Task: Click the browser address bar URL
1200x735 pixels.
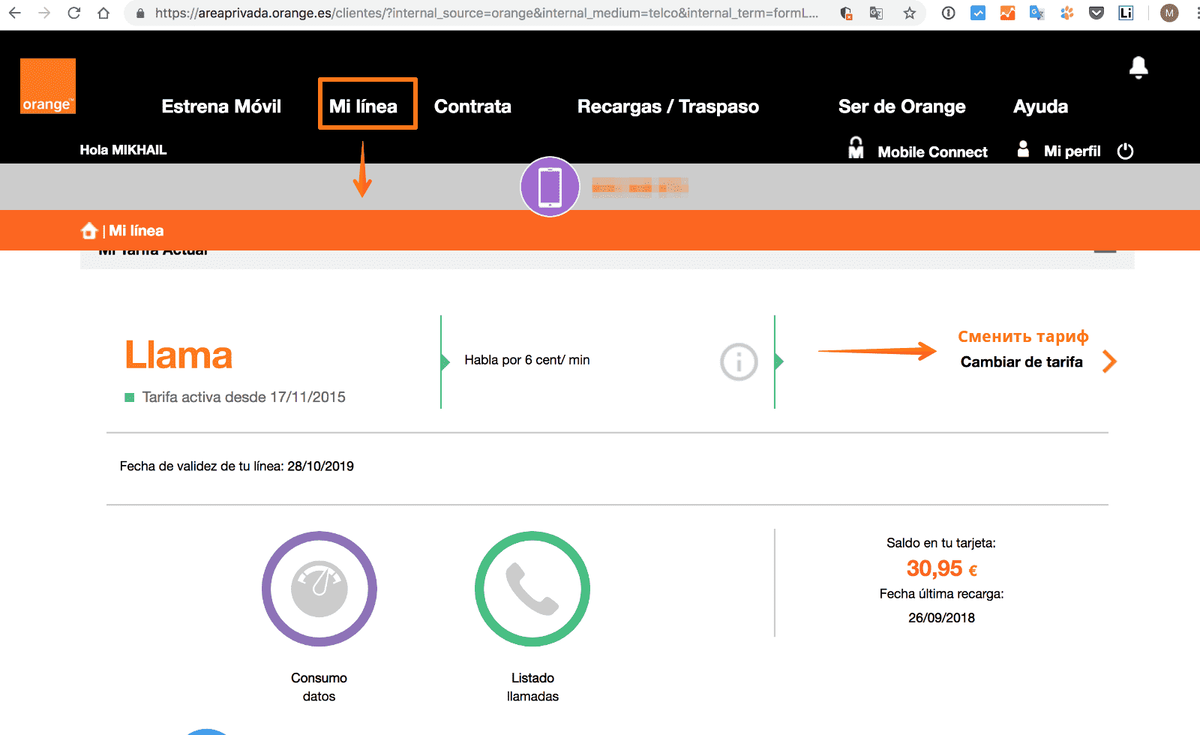Action: point(486,14)
